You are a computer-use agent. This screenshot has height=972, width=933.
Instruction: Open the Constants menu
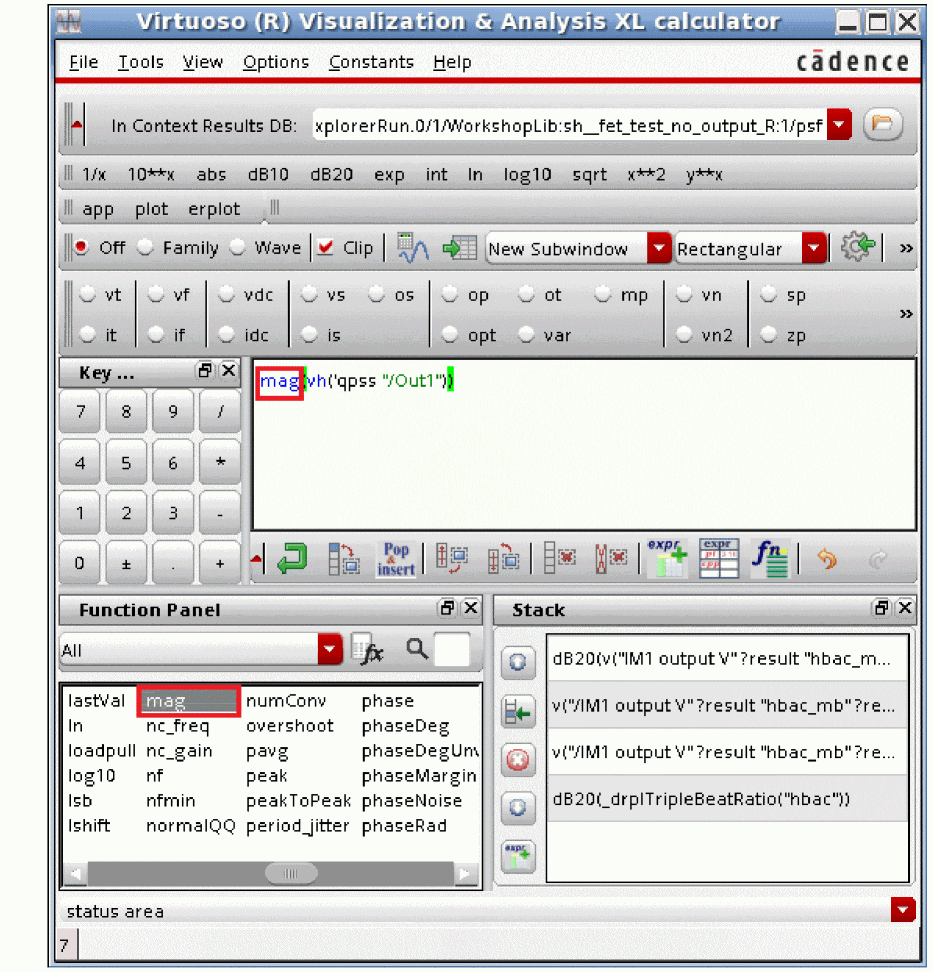pyautogui.click(x=371, y=62)
